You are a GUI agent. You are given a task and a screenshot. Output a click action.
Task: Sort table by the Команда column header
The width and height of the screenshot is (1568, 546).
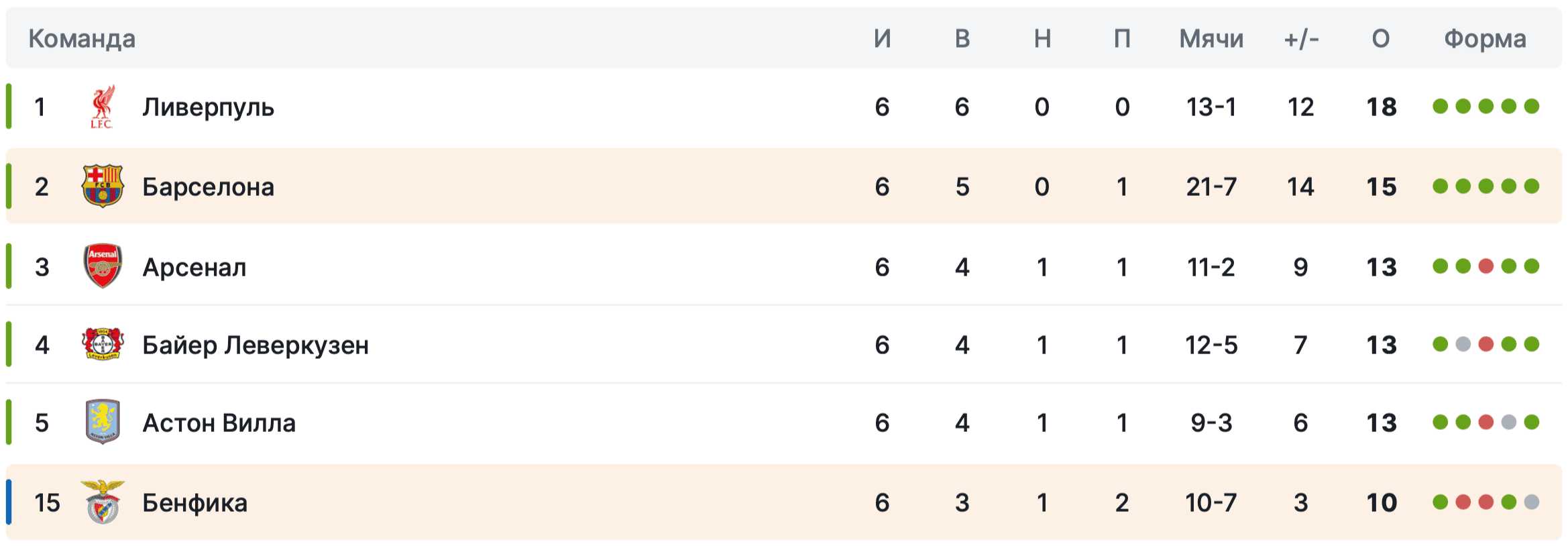tap(82, 39)
